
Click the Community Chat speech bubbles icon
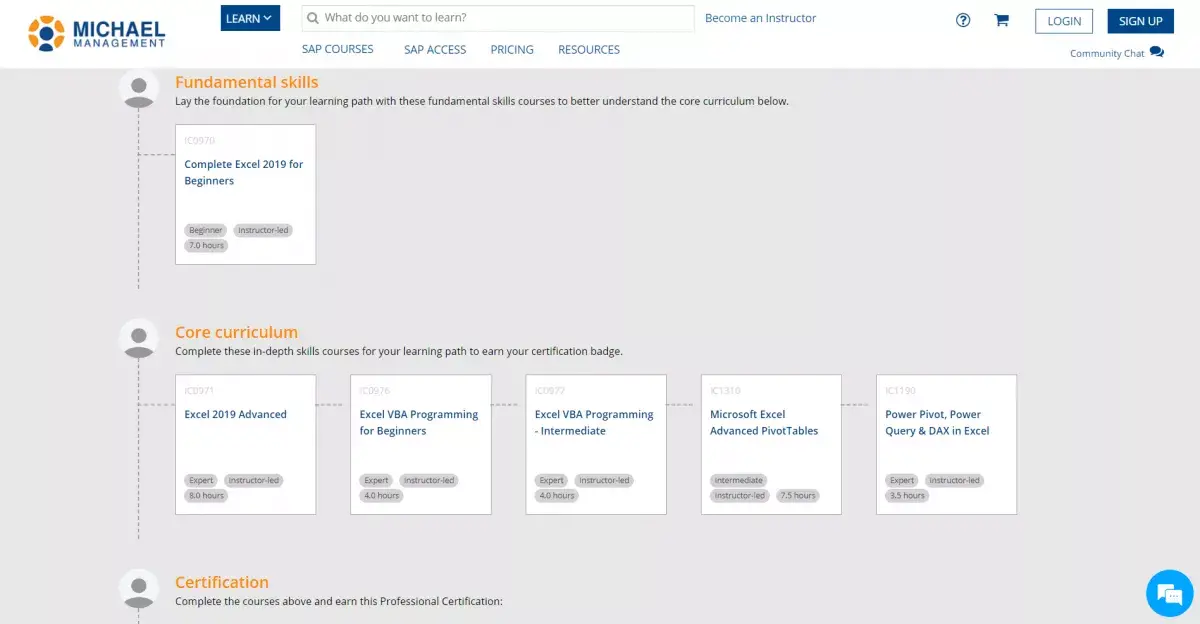[1157, 52]
